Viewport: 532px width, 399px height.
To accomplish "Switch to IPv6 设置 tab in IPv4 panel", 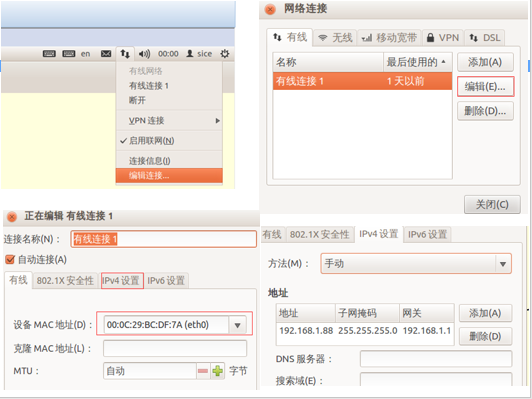I will 427,234.
